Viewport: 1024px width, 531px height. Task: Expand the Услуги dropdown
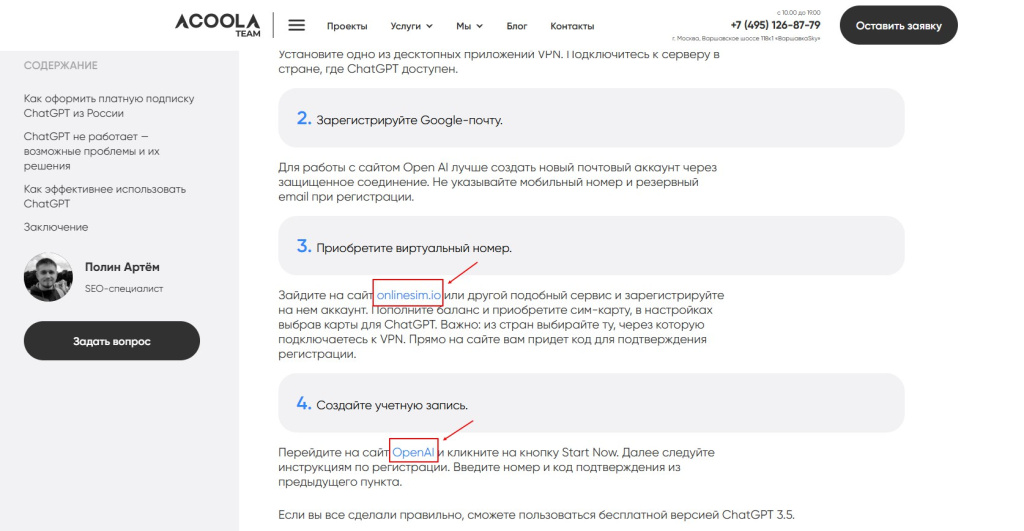point(411,26)
